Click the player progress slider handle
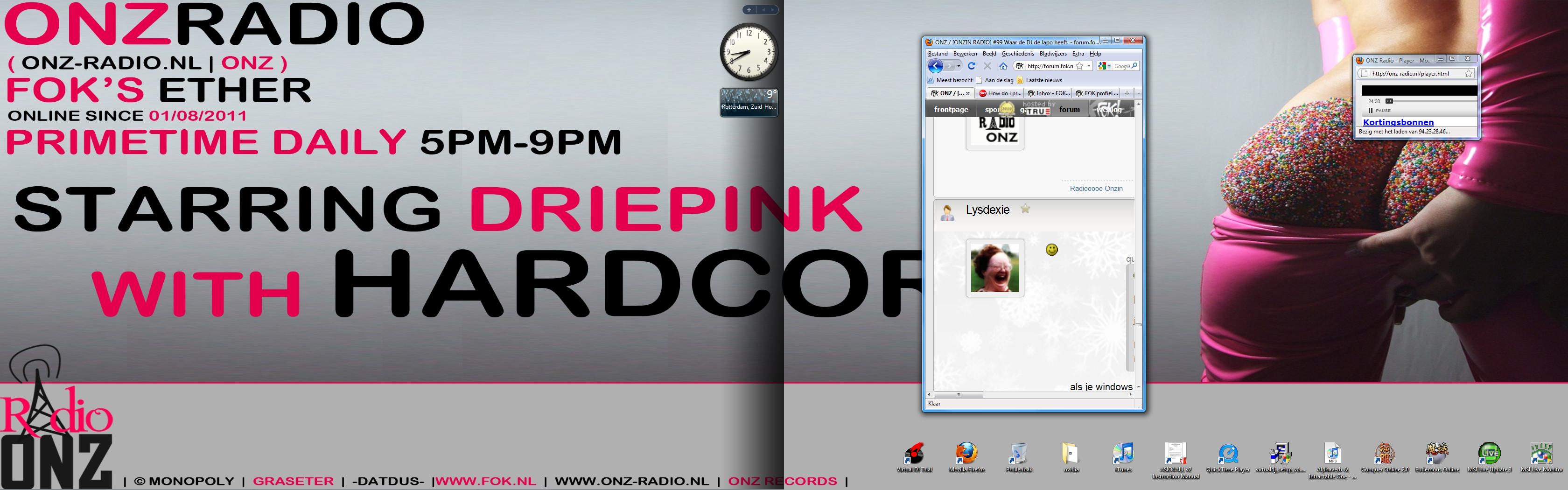 (1389, 101)
